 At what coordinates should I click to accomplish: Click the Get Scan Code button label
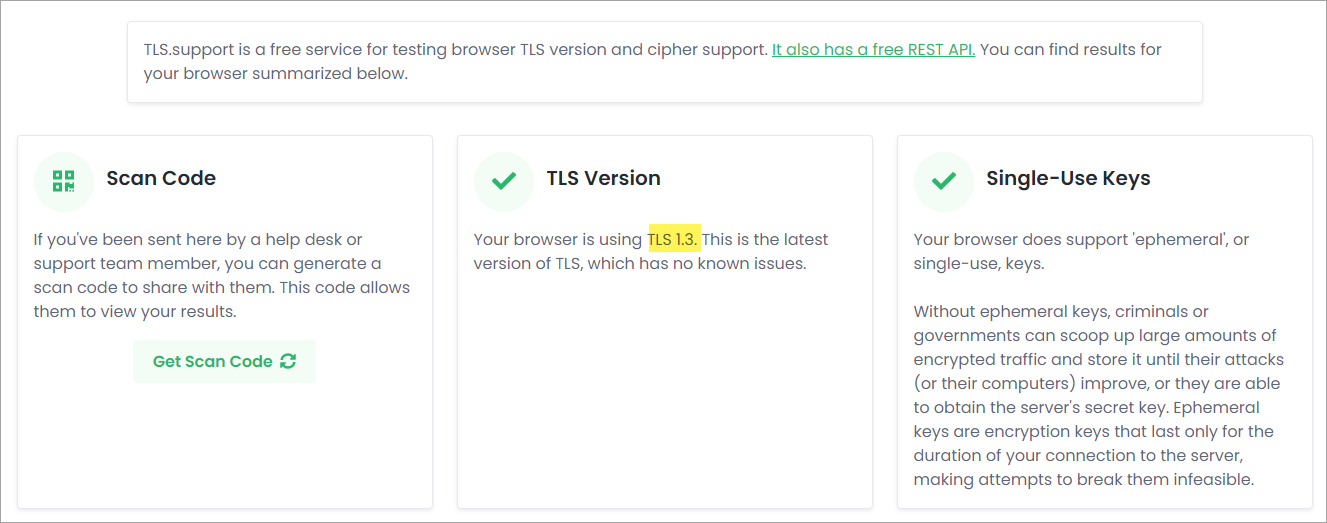point(212,361)
